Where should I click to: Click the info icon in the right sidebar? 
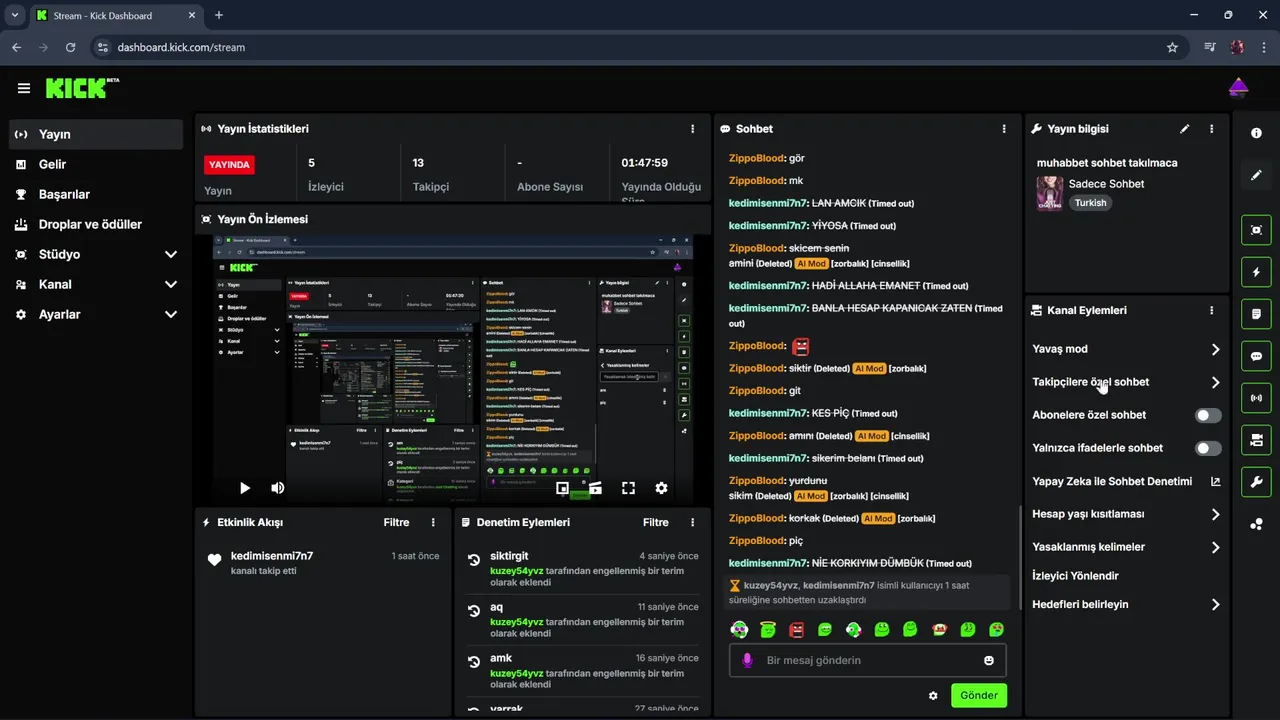pos(1256,133)
